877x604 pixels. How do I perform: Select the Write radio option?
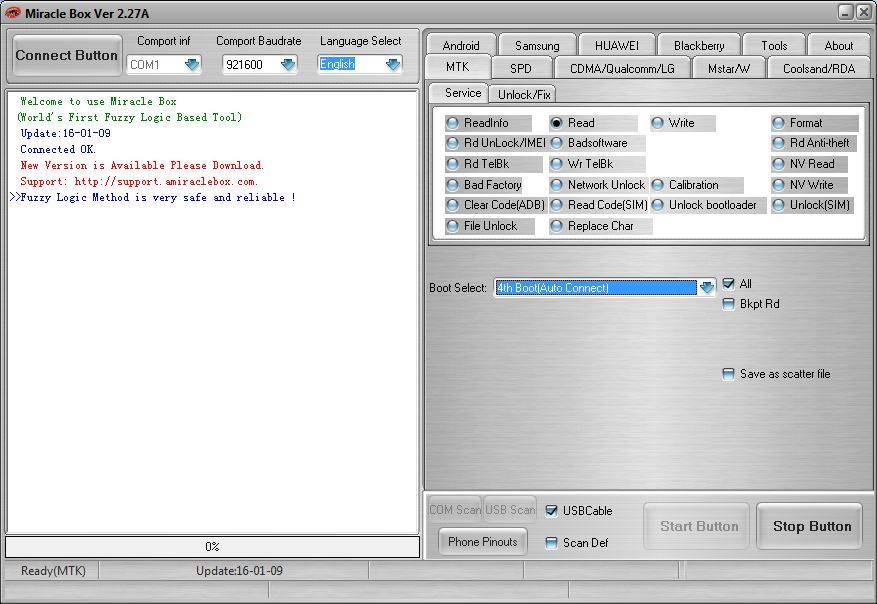(682, 123)
